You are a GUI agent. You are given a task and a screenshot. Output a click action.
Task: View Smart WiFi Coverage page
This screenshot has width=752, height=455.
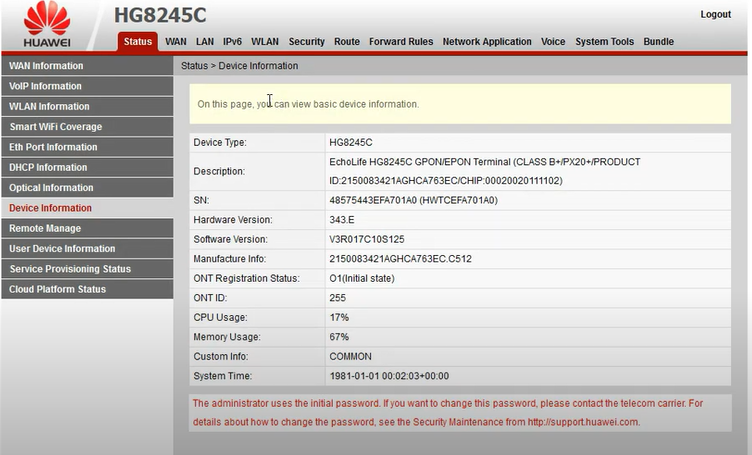pyautogui.click(x=56, y=127)
